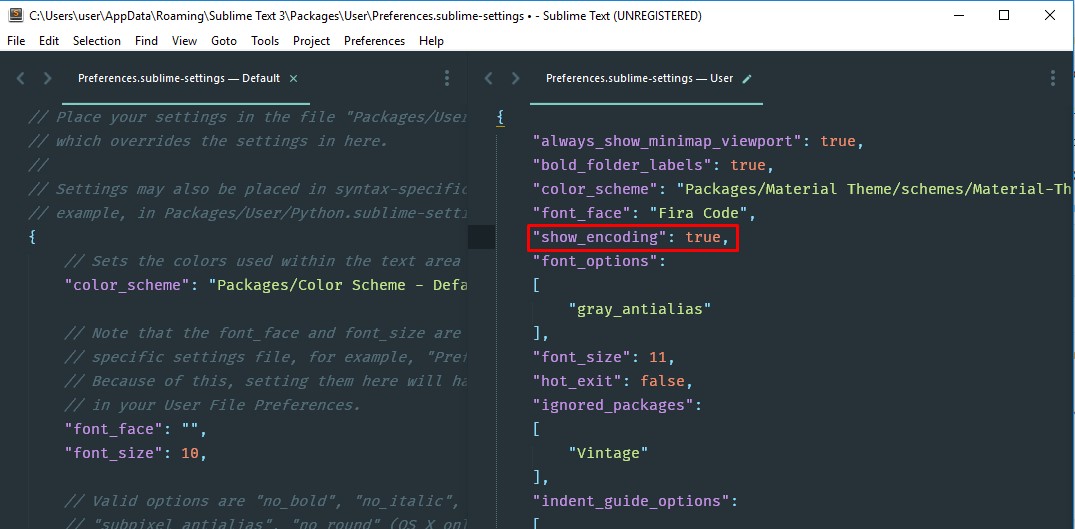Click left pane previous tab arrow

pyautogui.click(x=21, y=78)
